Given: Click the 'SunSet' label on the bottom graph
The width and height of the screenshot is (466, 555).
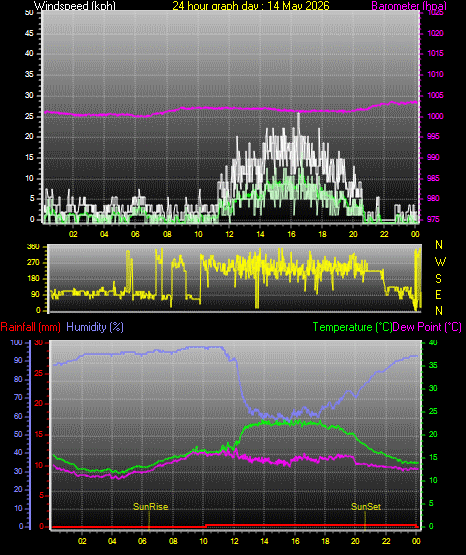Looking at the screenshot, I should tap(366, 507).
